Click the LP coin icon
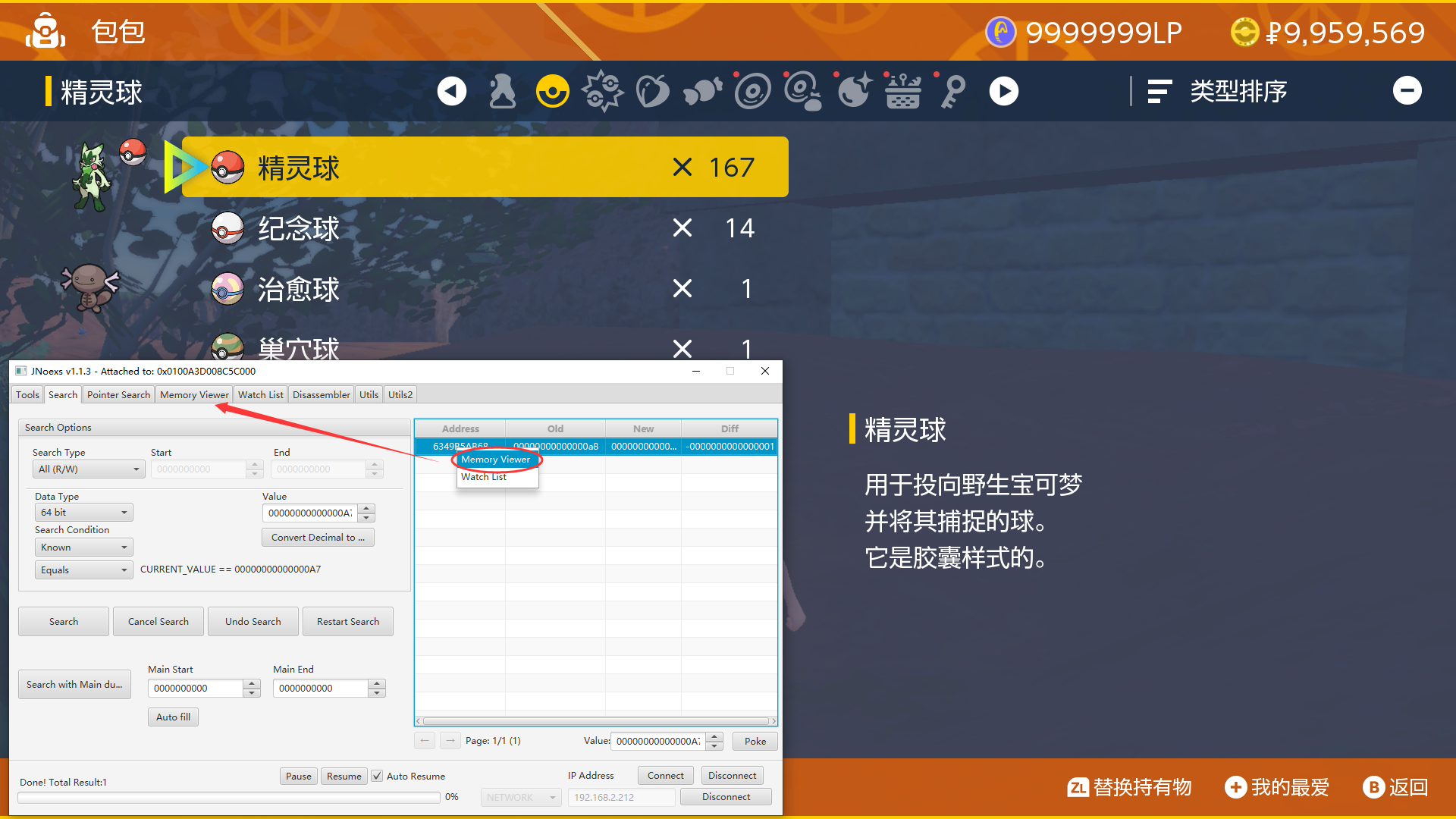 1001,32
